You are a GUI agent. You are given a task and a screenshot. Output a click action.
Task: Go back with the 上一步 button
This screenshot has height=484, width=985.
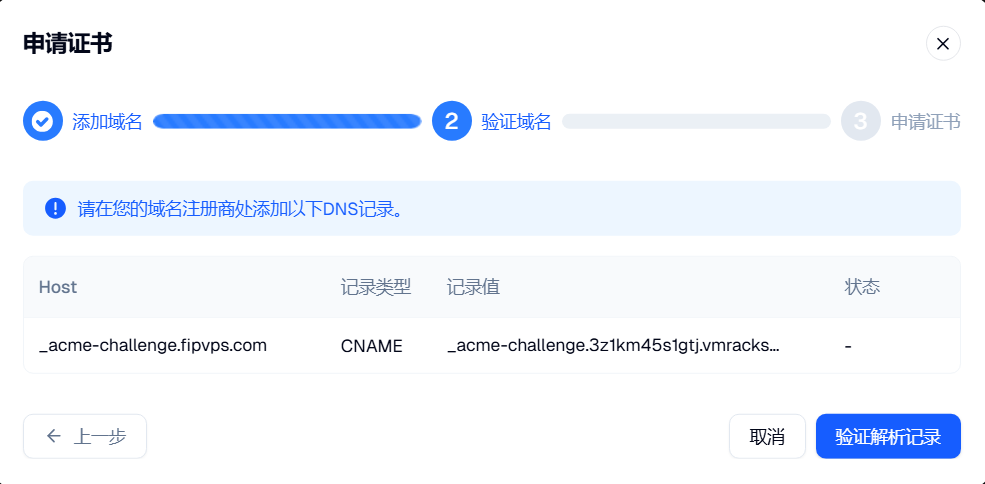click(85, 436)
